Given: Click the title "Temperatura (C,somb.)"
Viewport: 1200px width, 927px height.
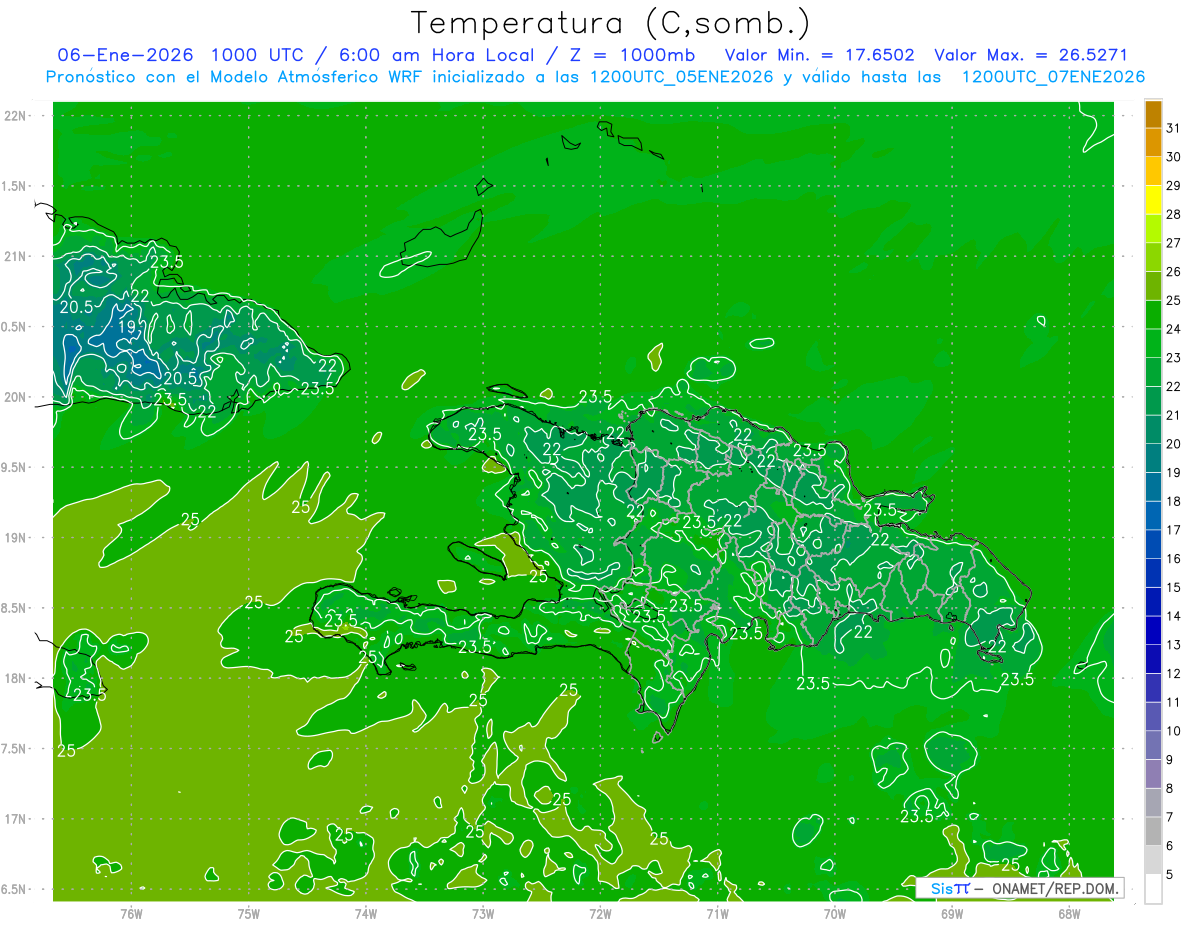Looking at the screenshot, I should tap(611, 23).
